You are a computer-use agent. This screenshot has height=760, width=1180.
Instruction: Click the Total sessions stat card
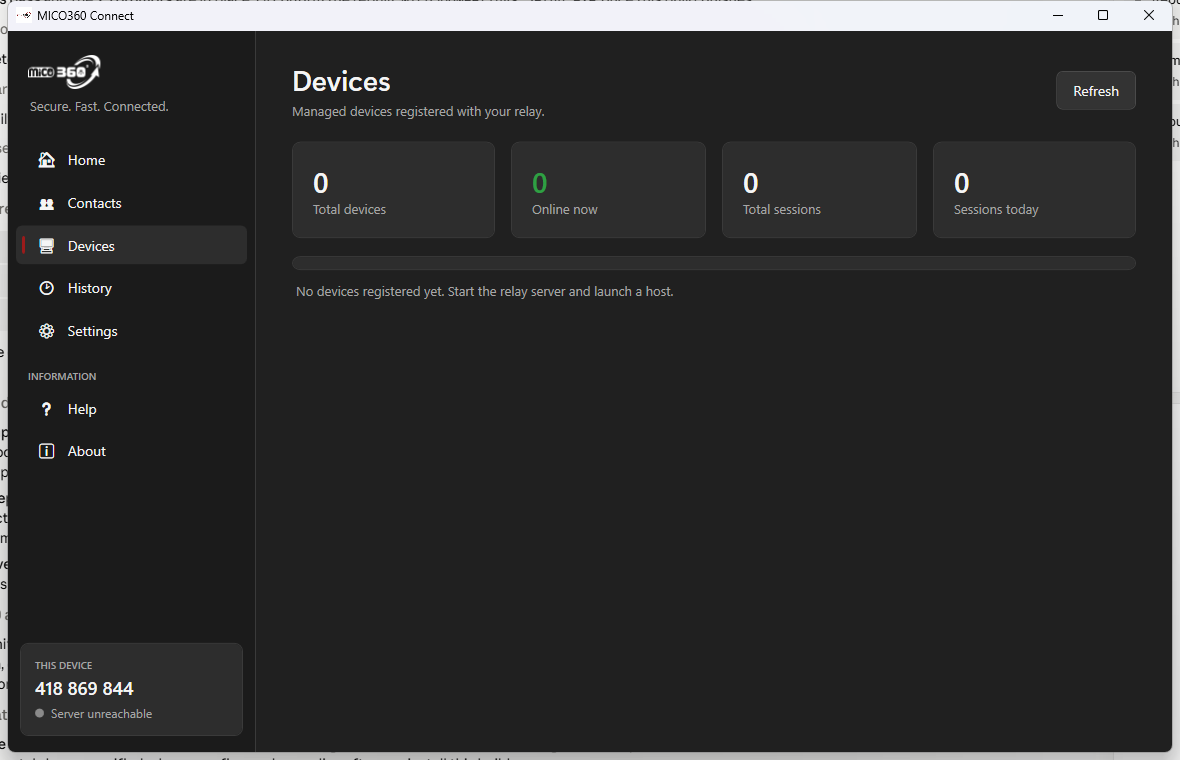(x=820, y=190)
